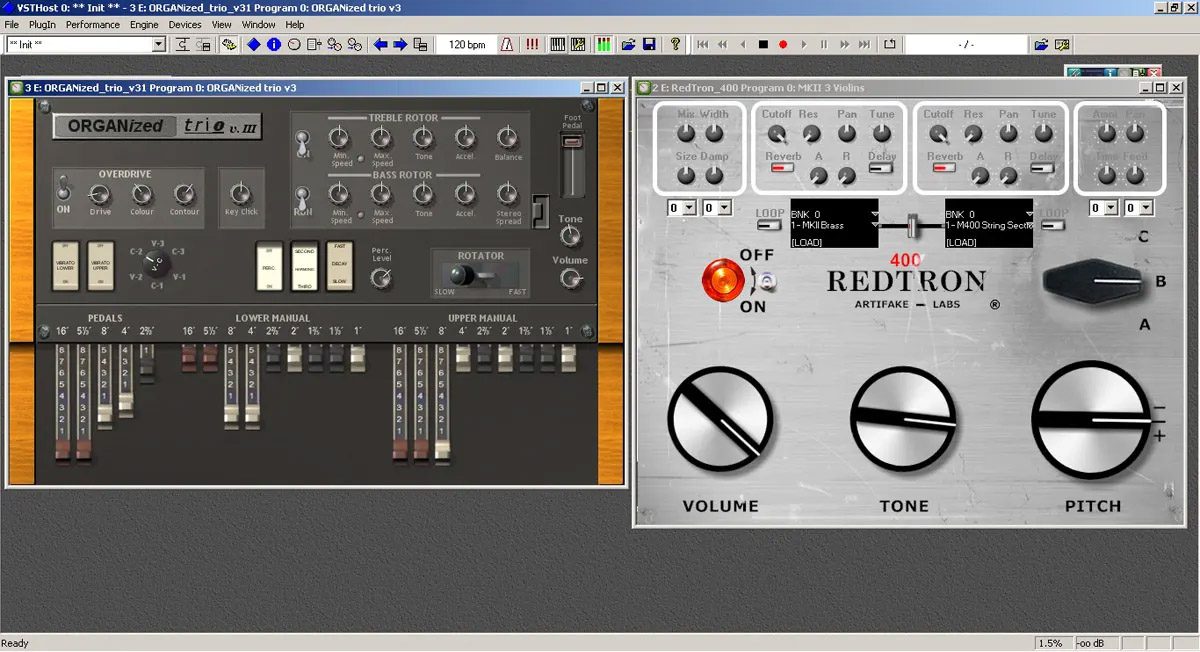Click the rewind transport button
This screenshot has width=1200, height=652.
pyautogui.click(x=723, y=45)
